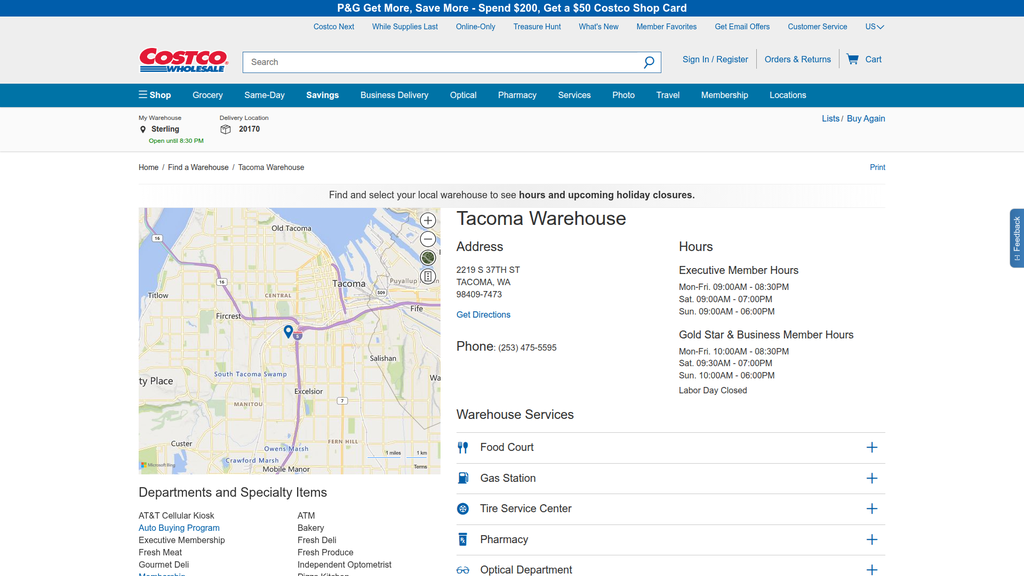Zoom out on the map
Viewport: 1024px width, 576px height.
428,239
